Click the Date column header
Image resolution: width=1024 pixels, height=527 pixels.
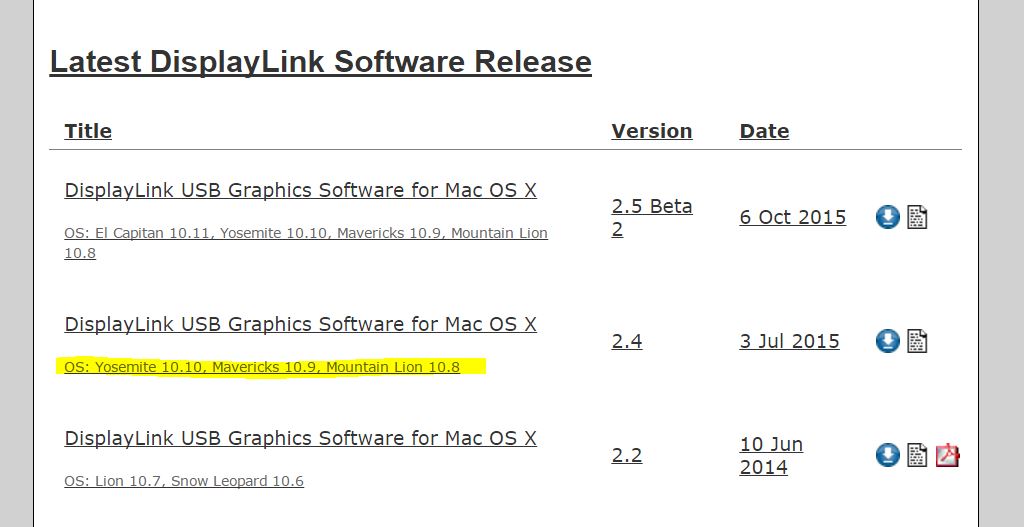coord(764,131)
